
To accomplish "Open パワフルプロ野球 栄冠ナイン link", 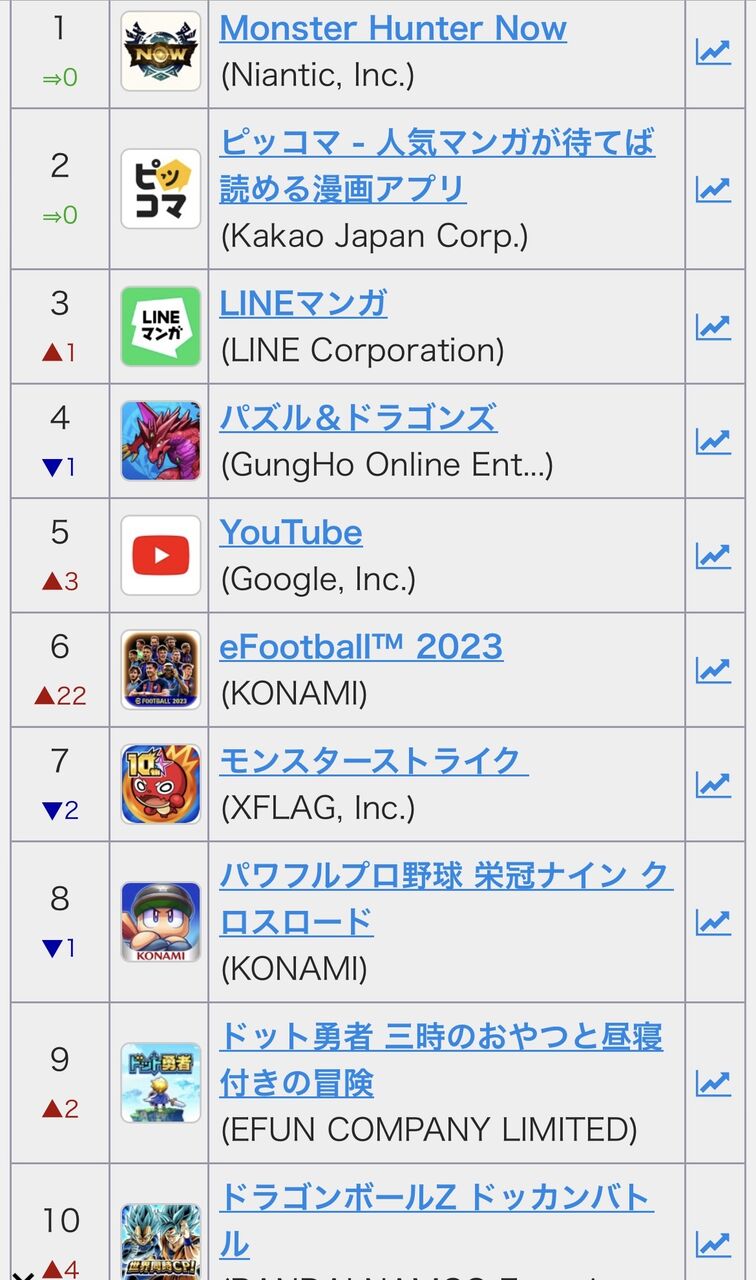I will (446, 898).
